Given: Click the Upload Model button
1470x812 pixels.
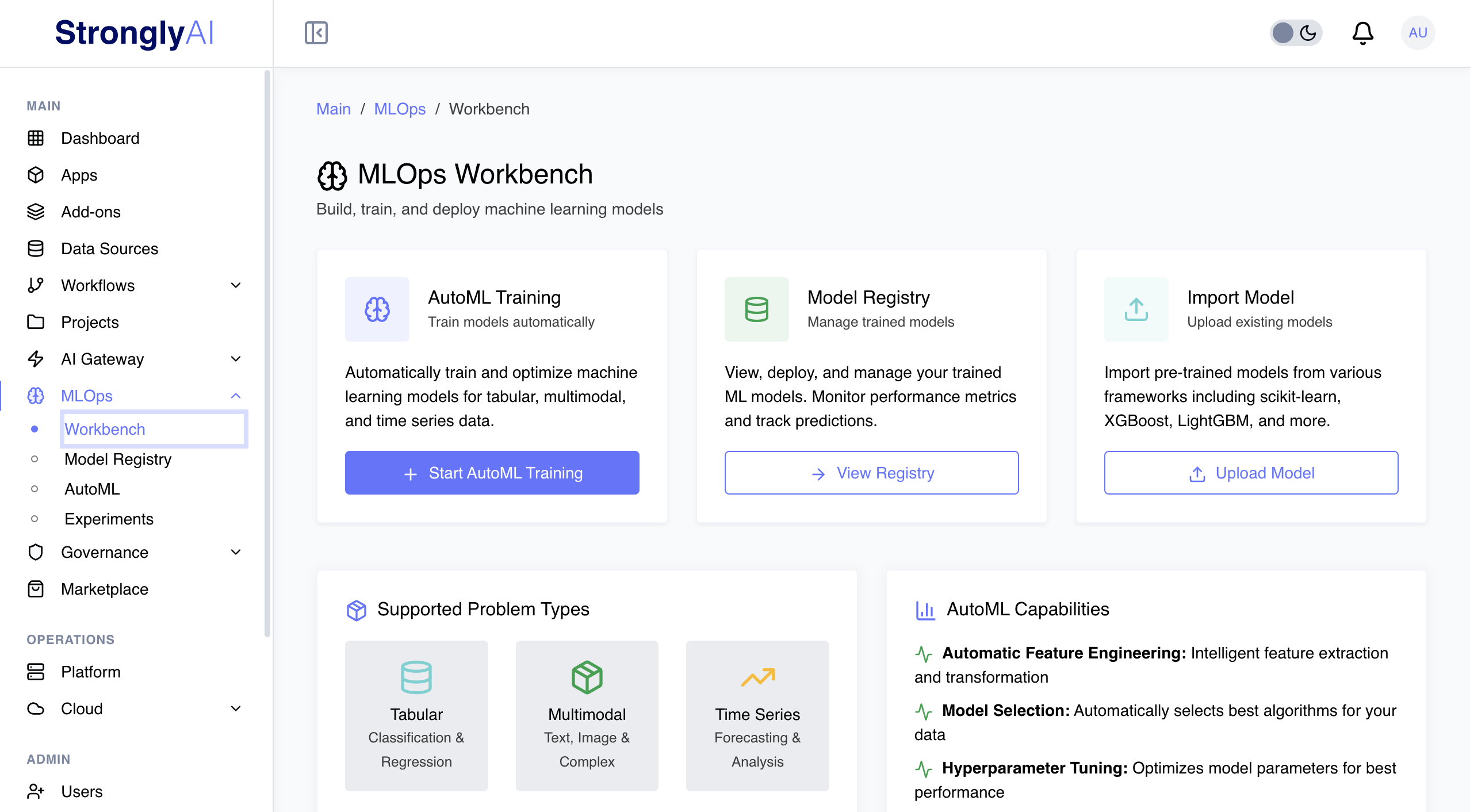Looking at the screenshot, I should click(1251, 473).
